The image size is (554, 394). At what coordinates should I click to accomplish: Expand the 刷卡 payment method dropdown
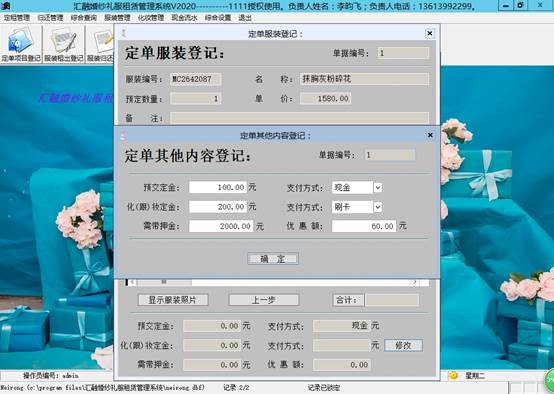point(378,207)
